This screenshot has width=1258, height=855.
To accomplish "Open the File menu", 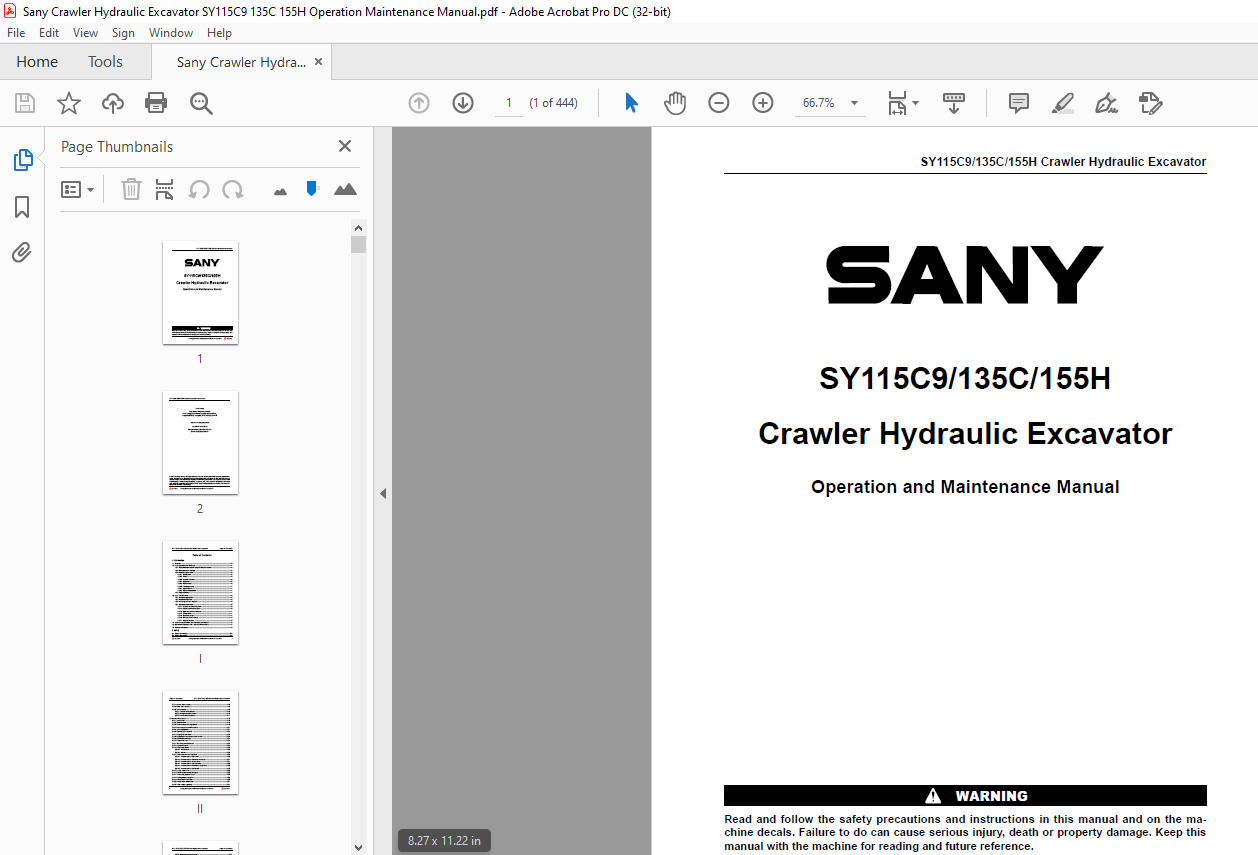I will (16, 33).
